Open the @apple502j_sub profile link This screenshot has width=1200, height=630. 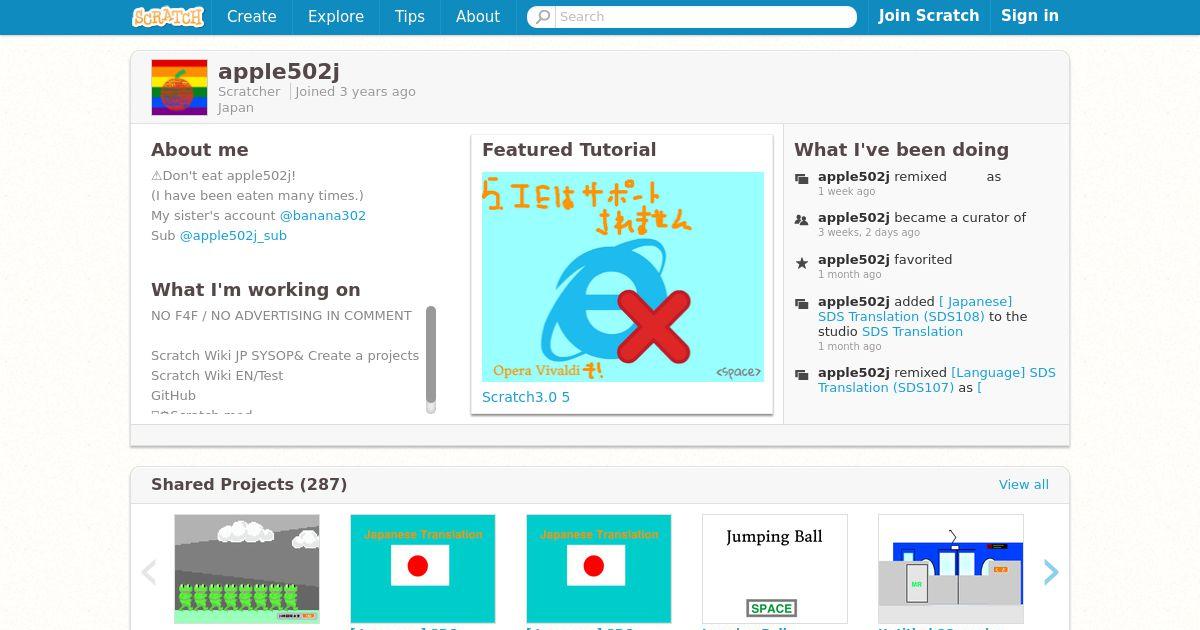[233, 236]
